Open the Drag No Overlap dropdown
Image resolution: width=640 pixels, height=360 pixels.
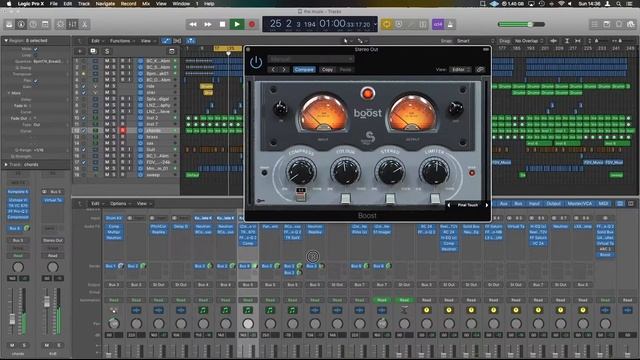click(x=529, y=41)
